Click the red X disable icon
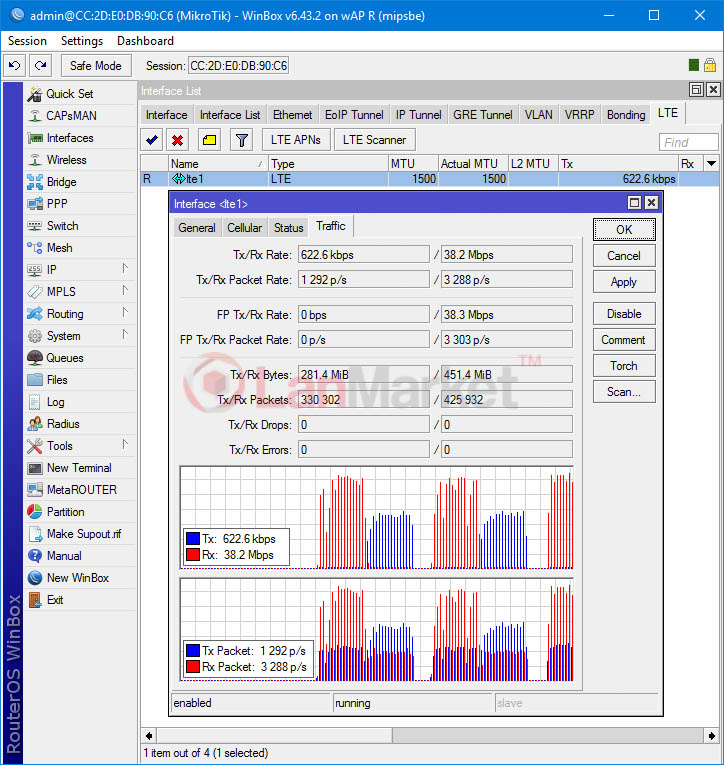This screenshot has height=765, width=724. 178,140
